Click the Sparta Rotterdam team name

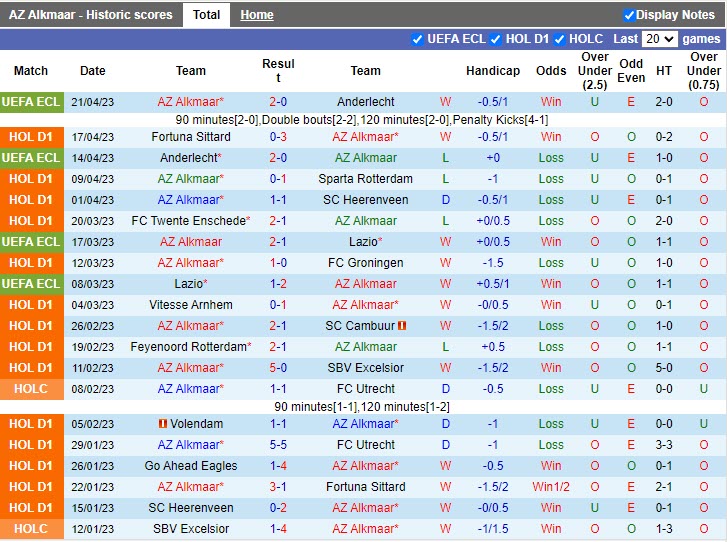(x=366, y=179)
